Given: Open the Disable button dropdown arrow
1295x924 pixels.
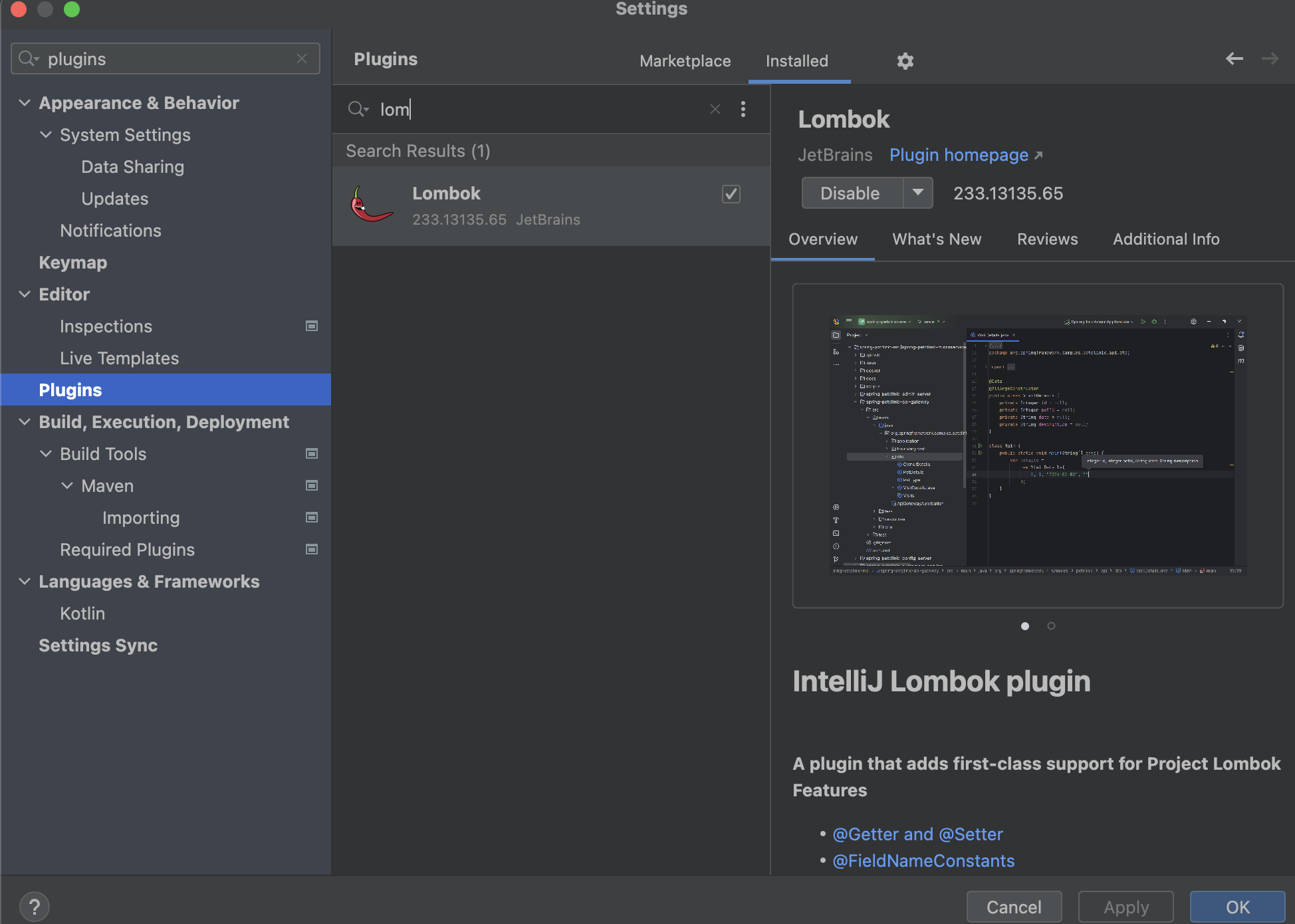Looking at the screenshot, I should 918,193.
